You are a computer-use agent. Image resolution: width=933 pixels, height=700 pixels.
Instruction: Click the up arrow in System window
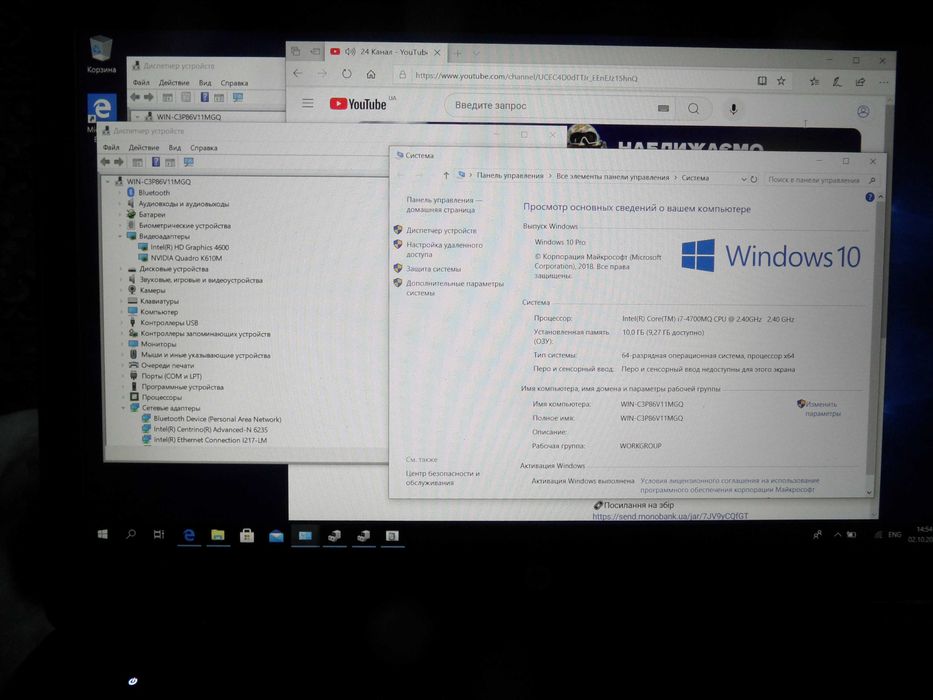(446, 175)
